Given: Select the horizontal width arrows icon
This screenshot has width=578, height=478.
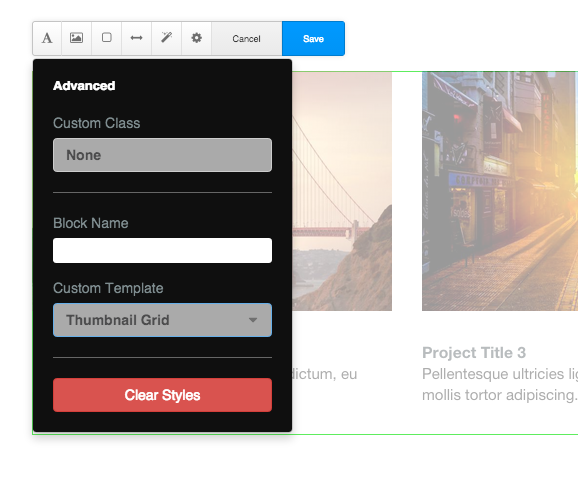Looking at the screenshot, I should [x=136, y=38].
